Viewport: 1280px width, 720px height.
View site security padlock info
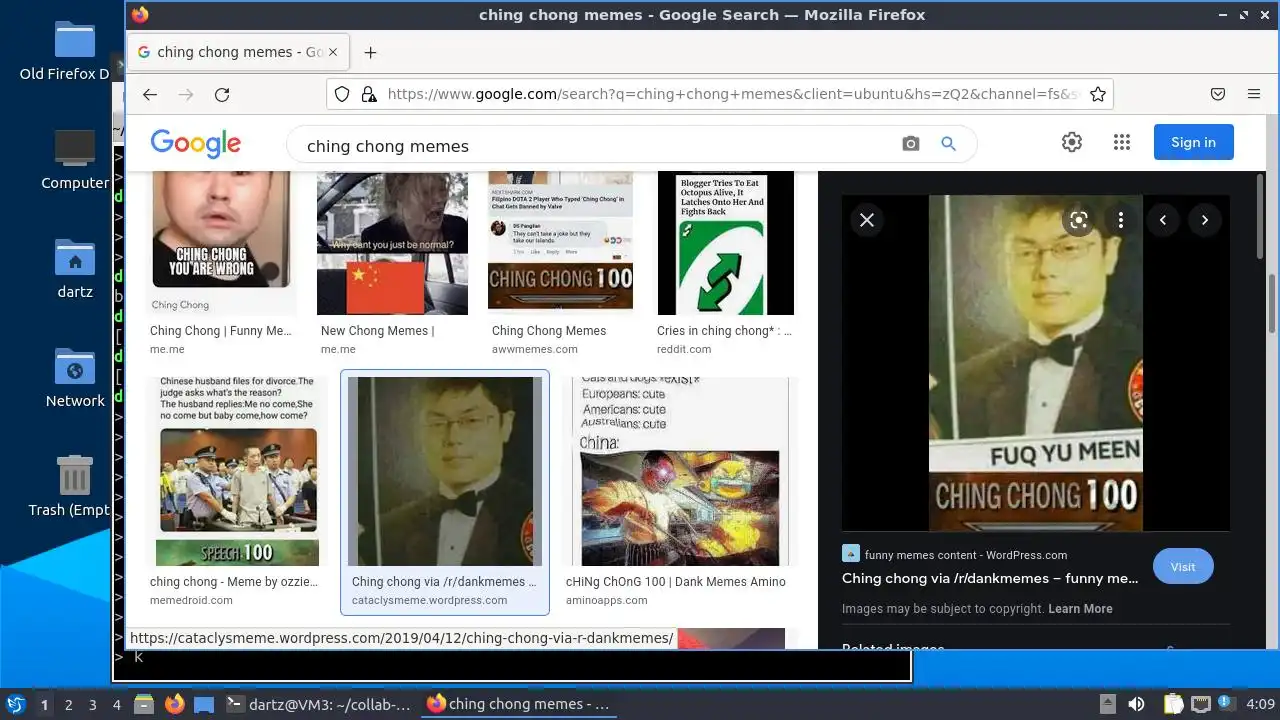(x=368, y=94)
